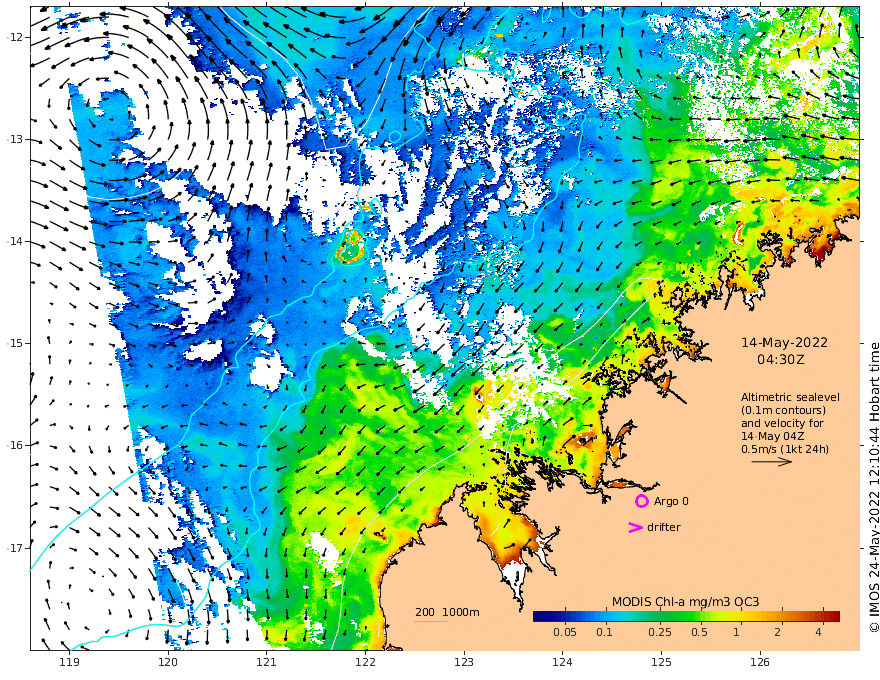Click the 'MODIS Chl-a mg/m3 OC3' colorbar title

click(x=685, y=602)
